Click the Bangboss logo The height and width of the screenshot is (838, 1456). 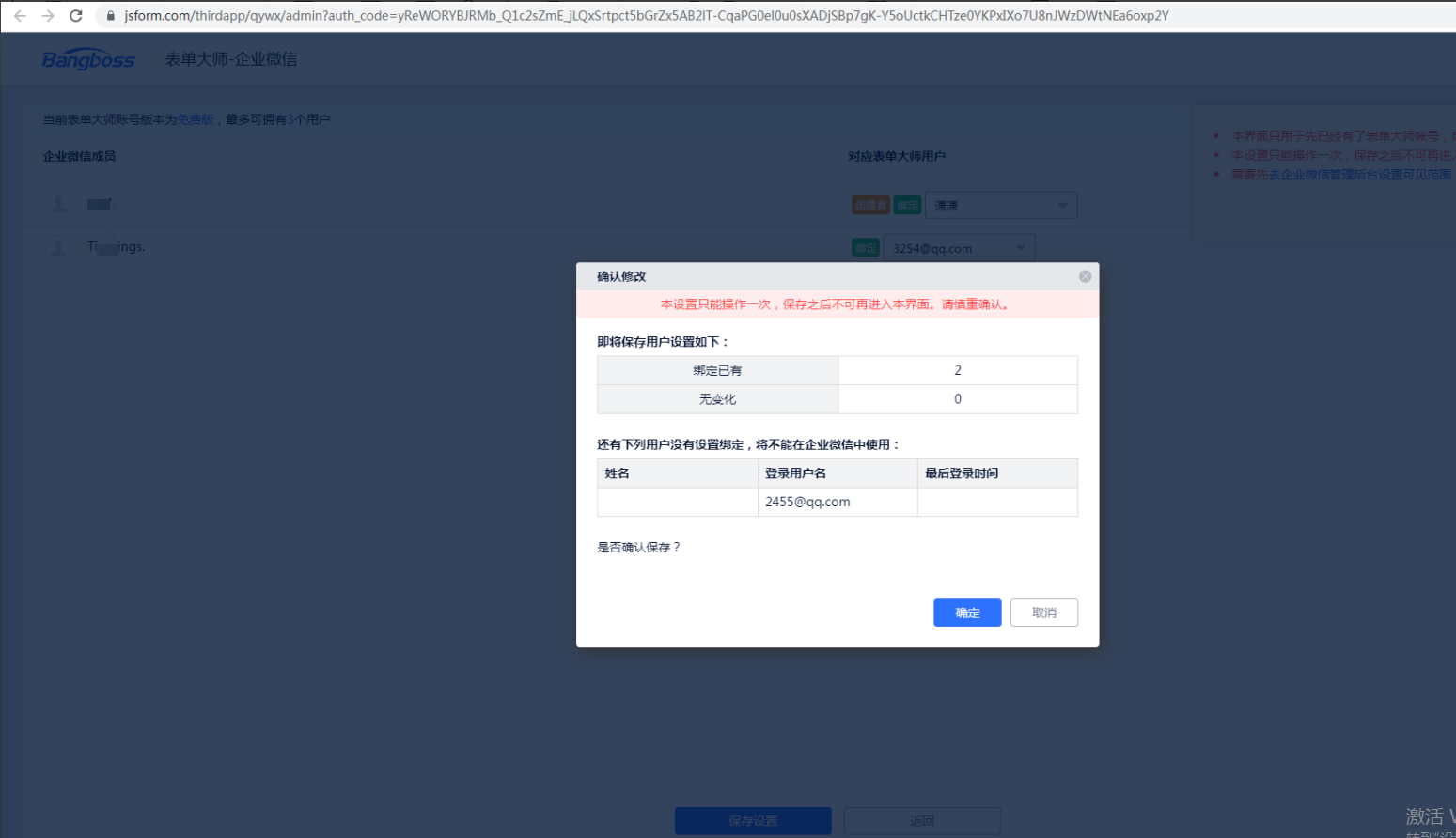tap(88, 59)
